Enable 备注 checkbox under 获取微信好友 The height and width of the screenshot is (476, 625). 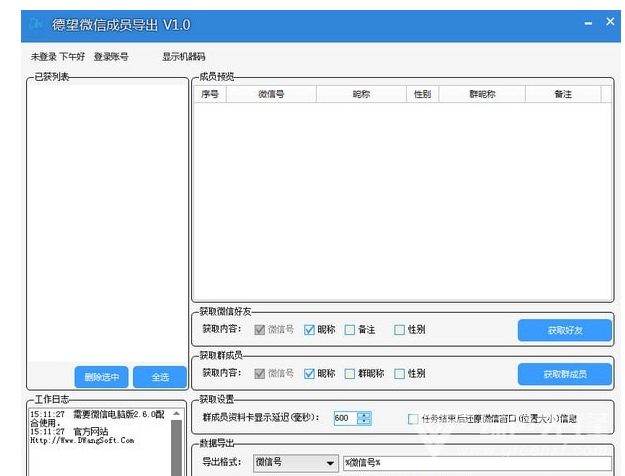click(350, 330)
